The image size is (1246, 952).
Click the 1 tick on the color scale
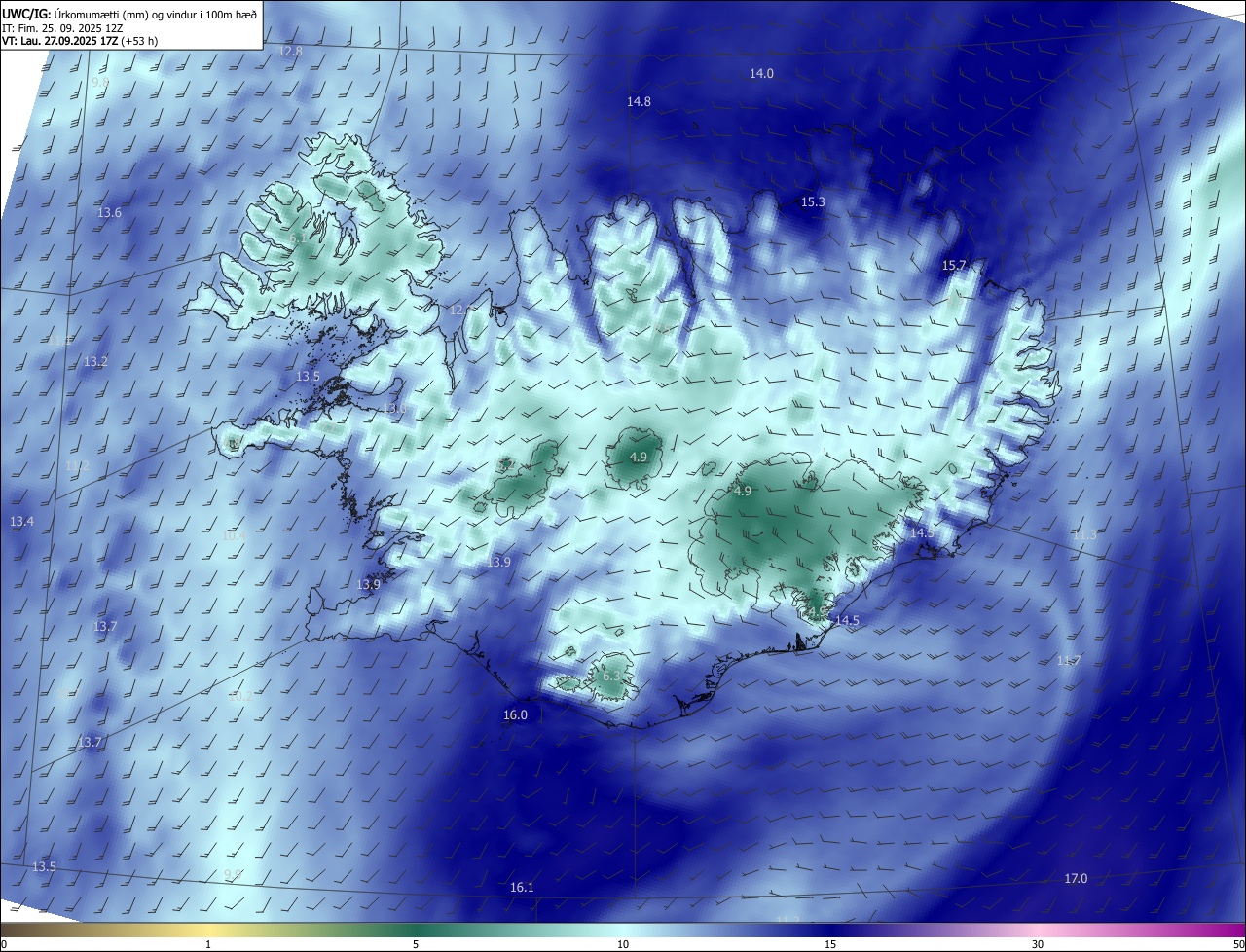tap(208, 944)
